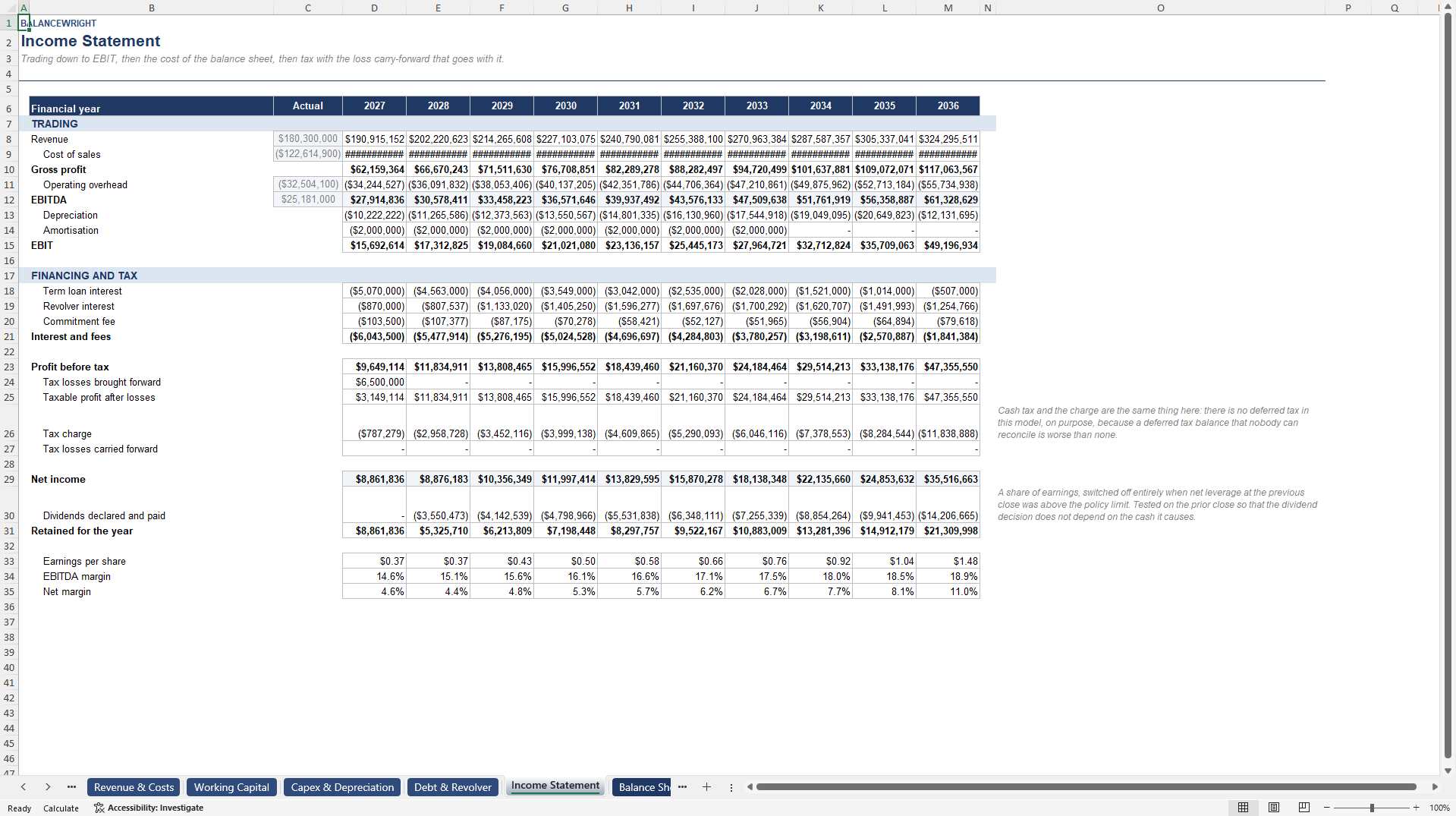Click the Financial year header cell
This screenshot has width=1456, height=816.
point(151,106)
